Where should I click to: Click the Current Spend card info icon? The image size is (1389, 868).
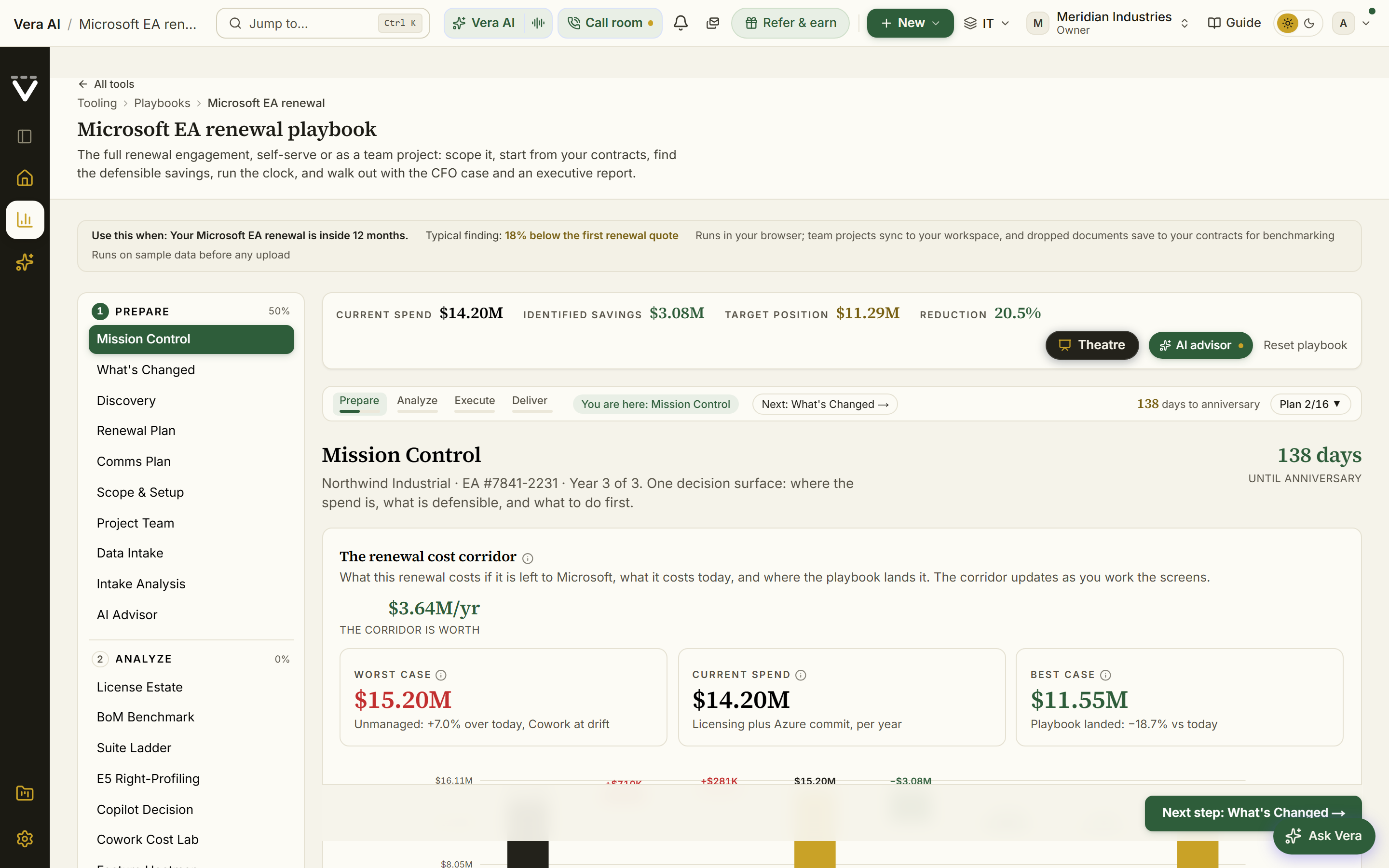click(801, 675)
